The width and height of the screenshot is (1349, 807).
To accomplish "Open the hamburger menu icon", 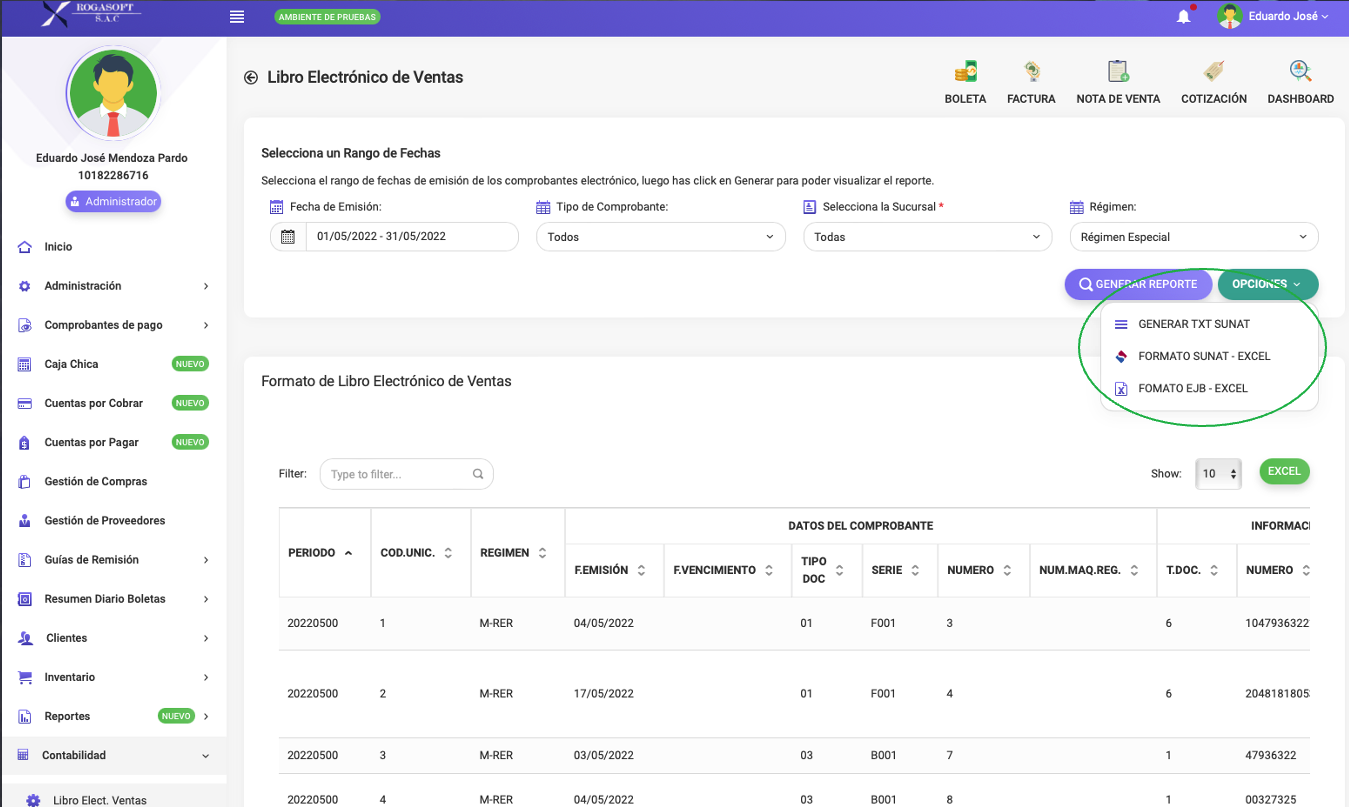I will (x=236, y=16).
